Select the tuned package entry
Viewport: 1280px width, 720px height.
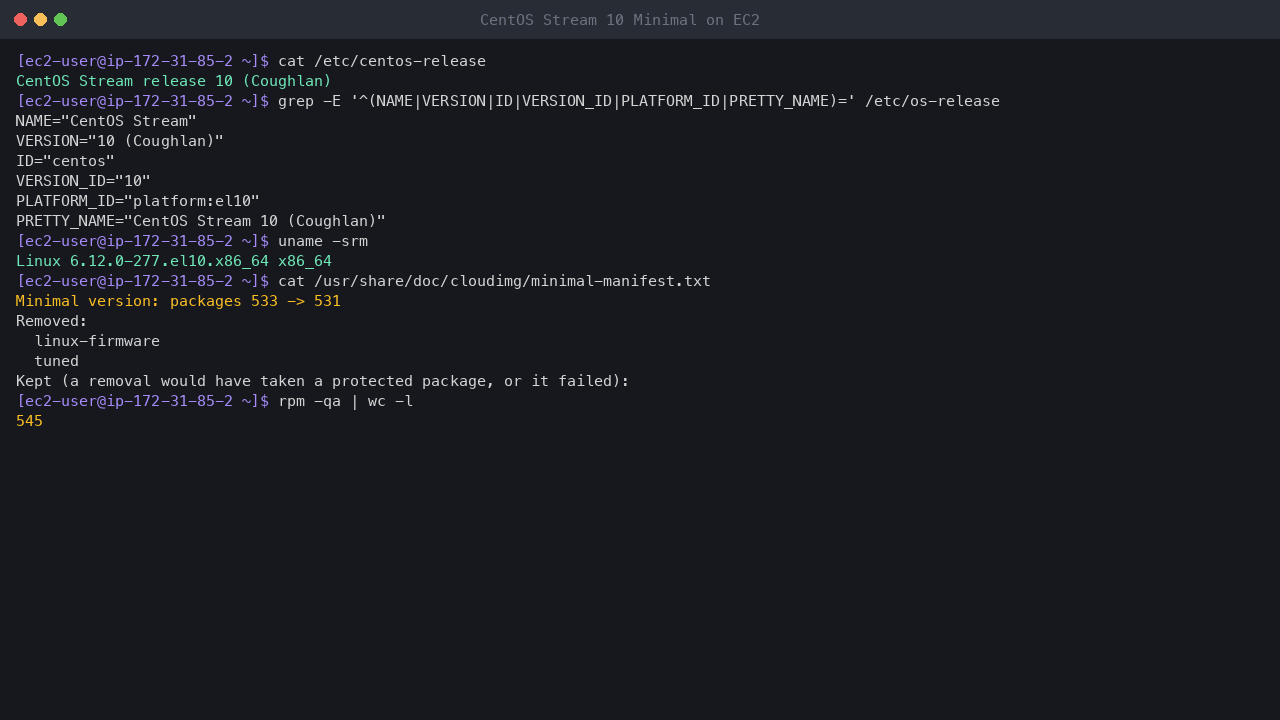[x=57, y=361]
